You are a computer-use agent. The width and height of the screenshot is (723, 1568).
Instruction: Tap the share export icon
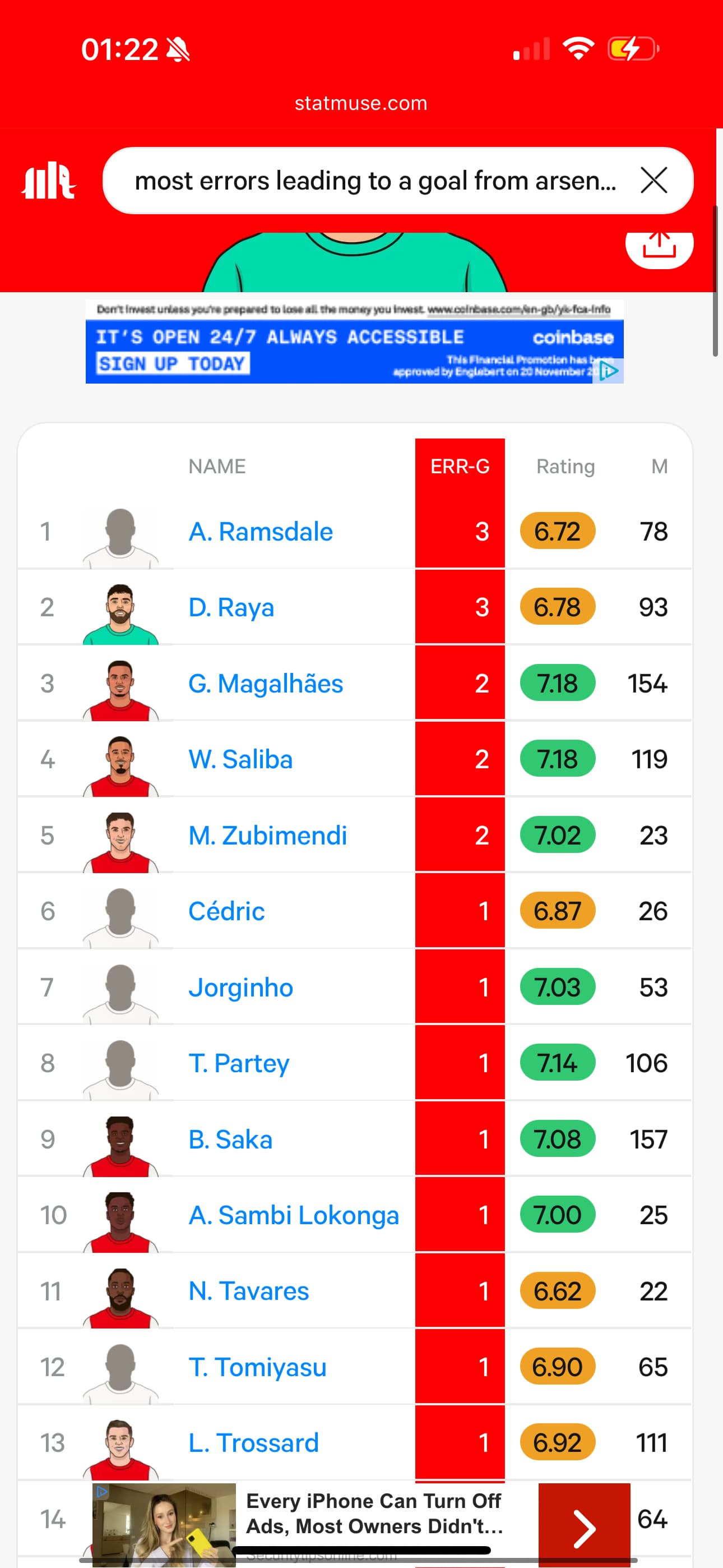pos(659,247)
